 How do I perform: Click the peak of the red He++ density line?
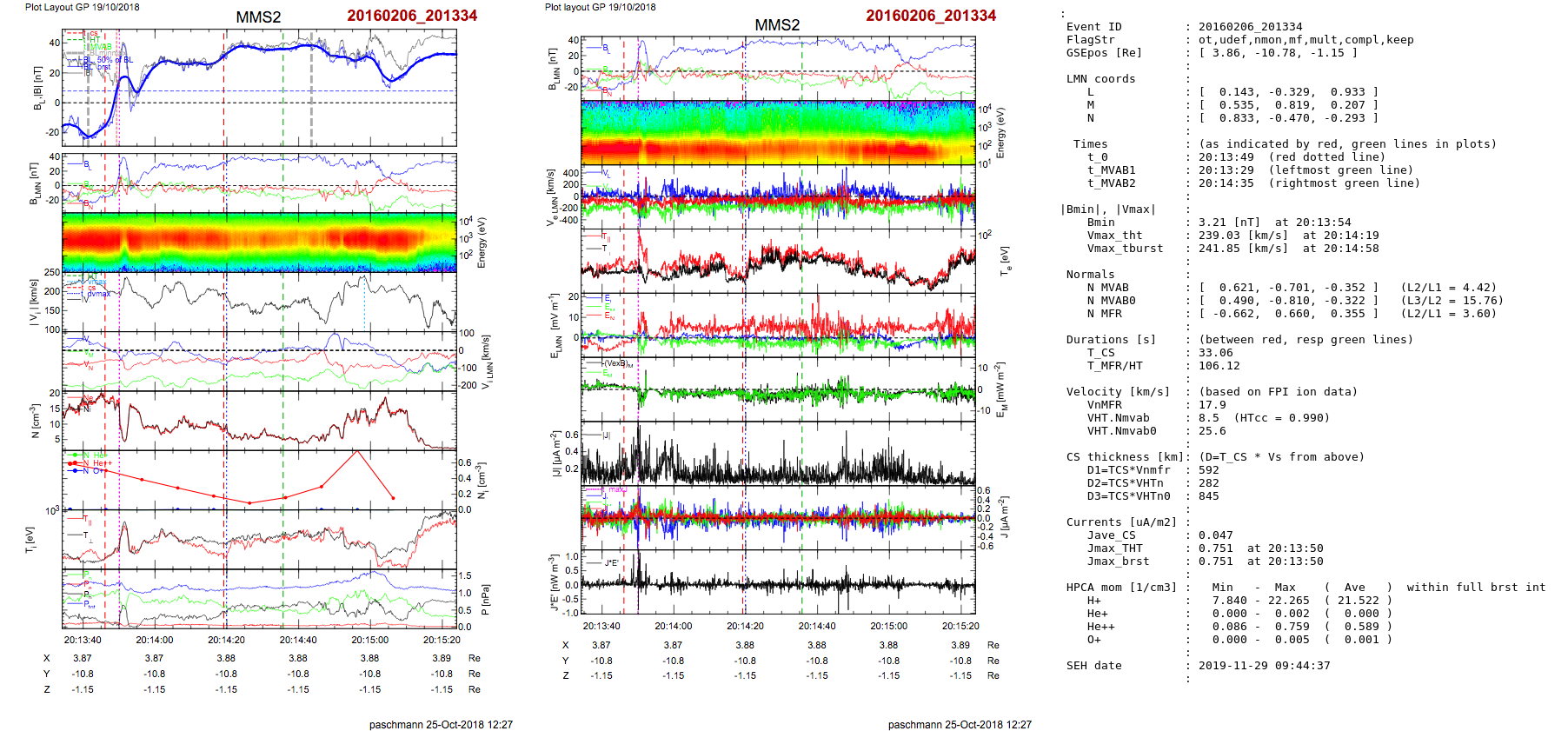[356, 451]
